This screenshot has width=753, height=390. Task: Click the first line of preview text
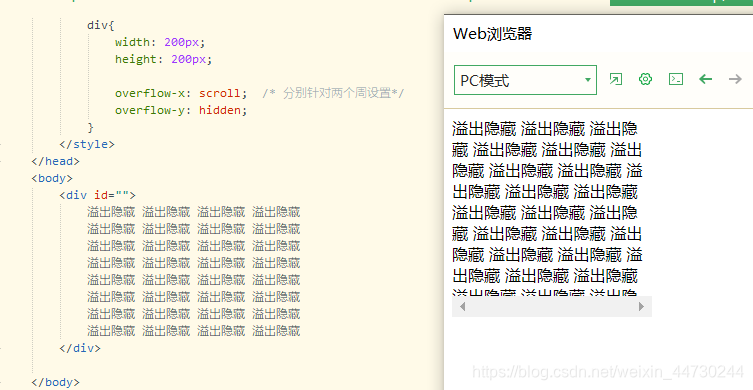(x=545, y=129)
